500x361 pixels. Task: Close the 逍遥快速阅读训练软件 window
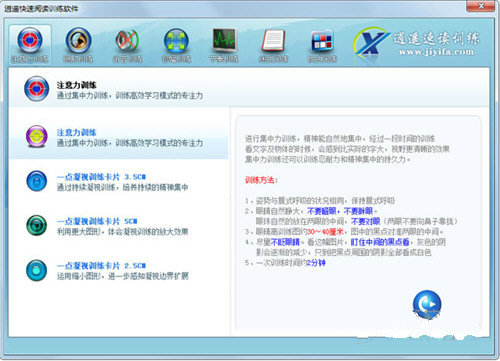coord(480,6)
